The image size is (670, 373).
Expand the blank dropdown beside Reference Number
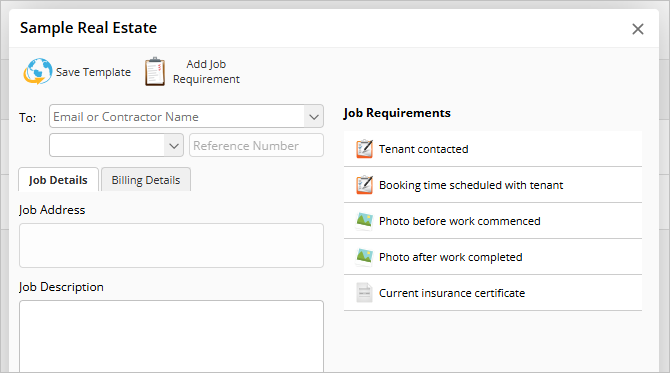coord(173,145)
